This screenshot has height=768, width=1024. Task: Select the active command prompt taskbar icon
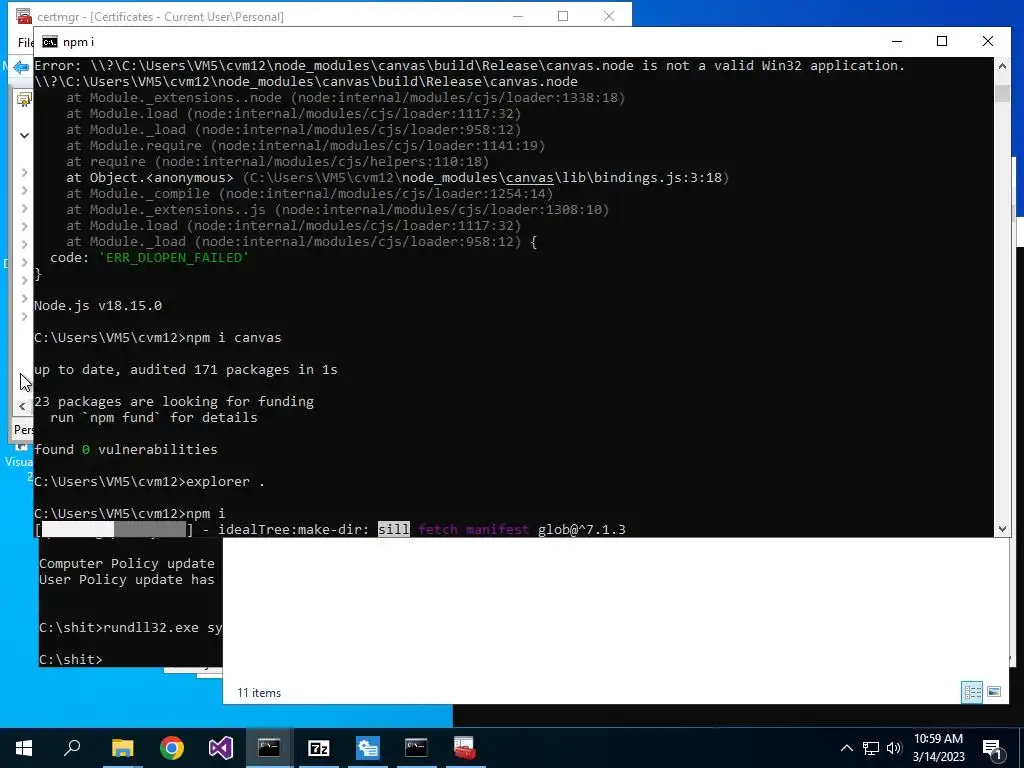click(269, 748)
